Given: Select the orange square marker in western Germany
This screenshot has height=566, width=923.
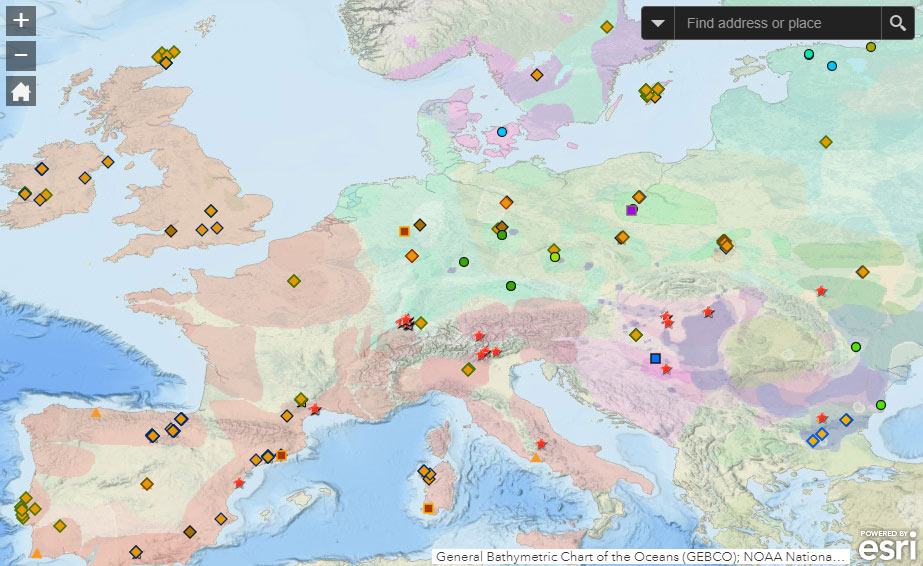Looking at the screenshot, I should point(404,231).
